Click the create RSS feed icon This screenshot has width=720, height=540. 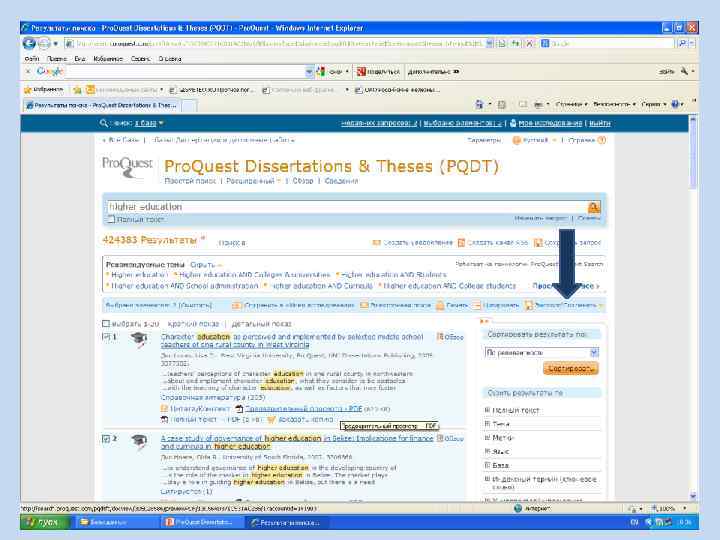tap(461, 242)
